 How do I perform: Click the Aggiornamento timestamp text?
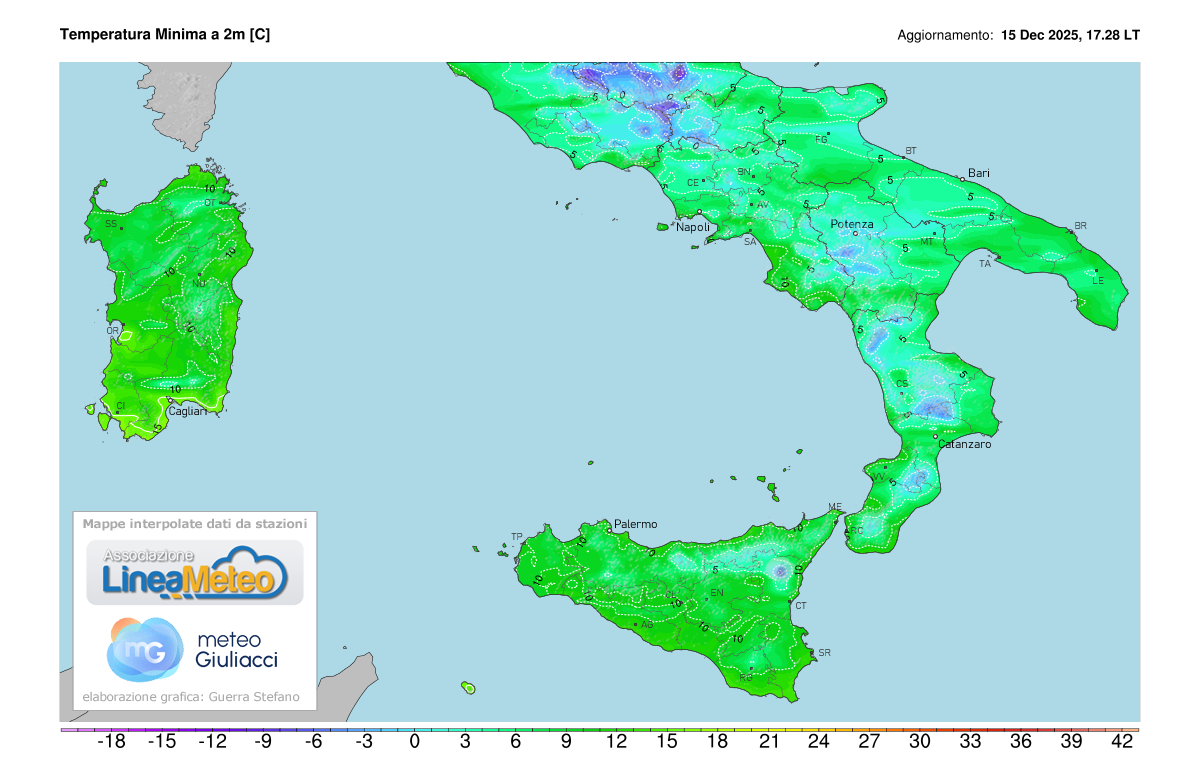pyautogui.click(x=1019, y=33)
